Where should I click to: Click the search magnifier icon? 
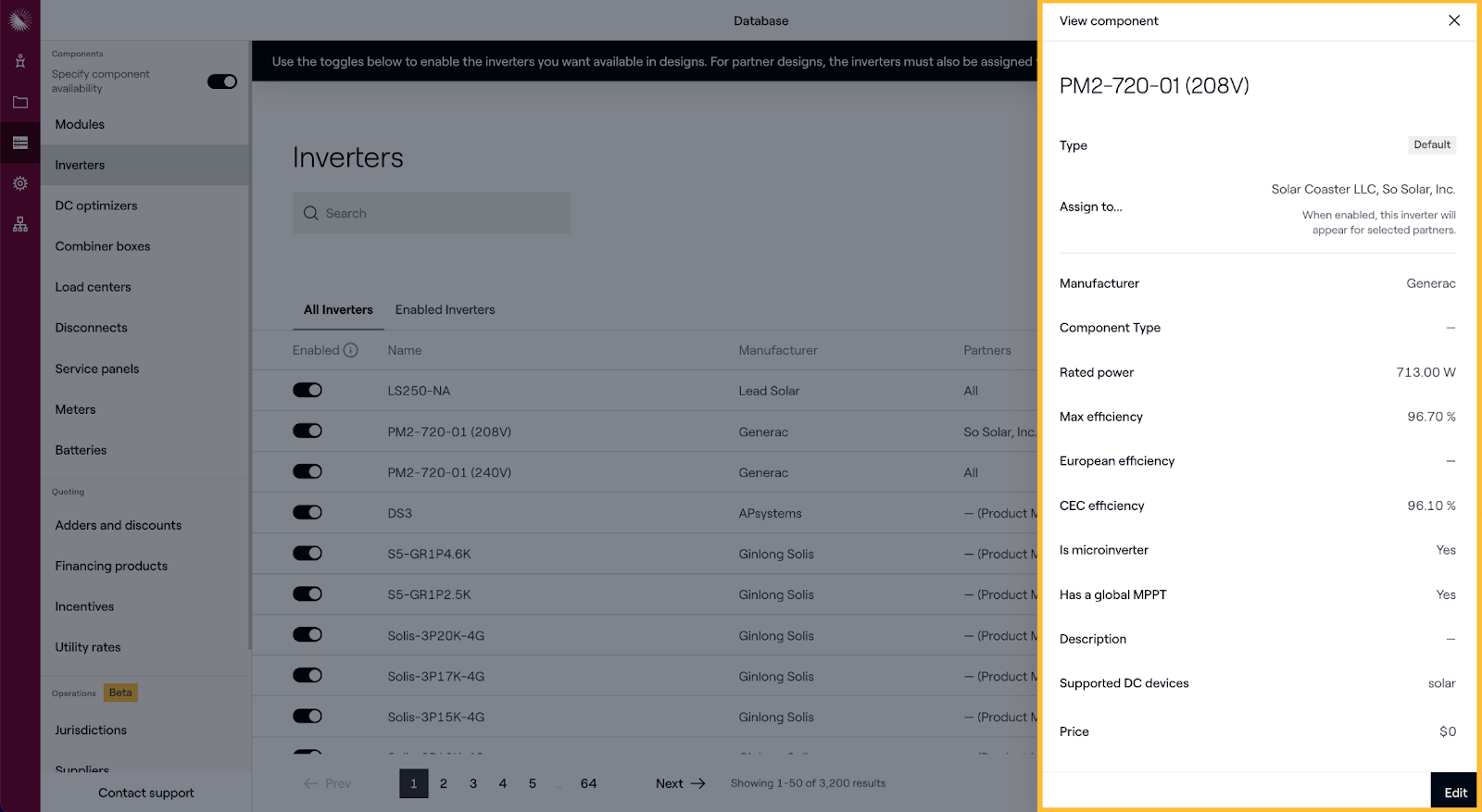310,213
